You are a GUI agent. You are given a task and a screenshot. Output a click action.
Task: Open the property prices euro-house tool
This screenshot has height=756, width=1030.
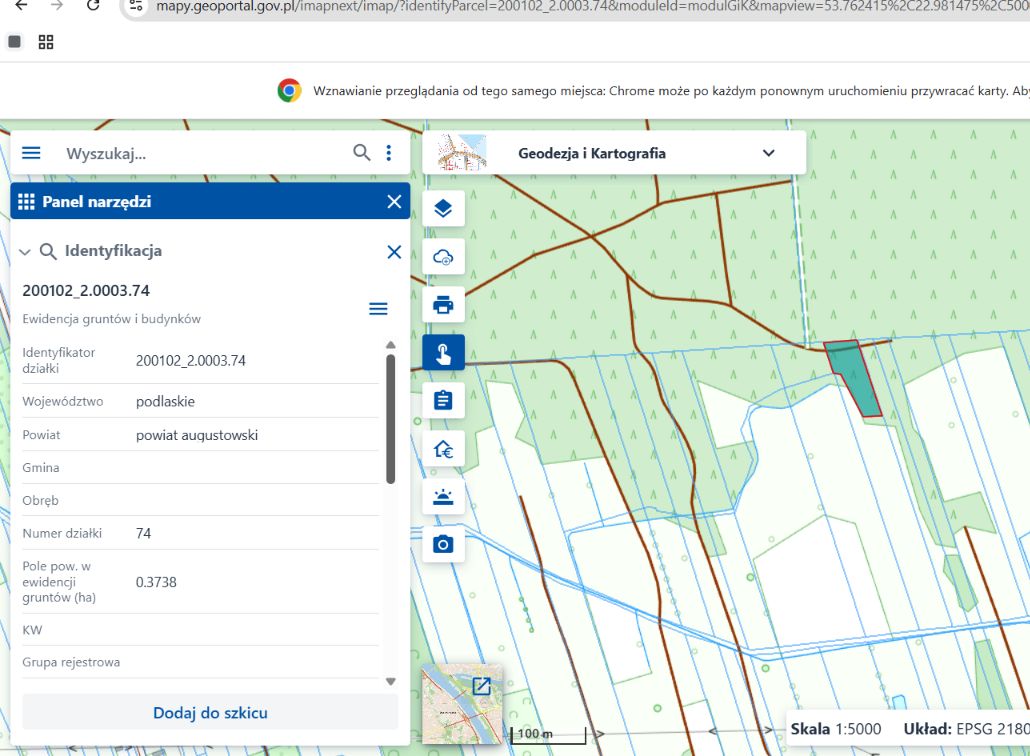coord(443,449)
